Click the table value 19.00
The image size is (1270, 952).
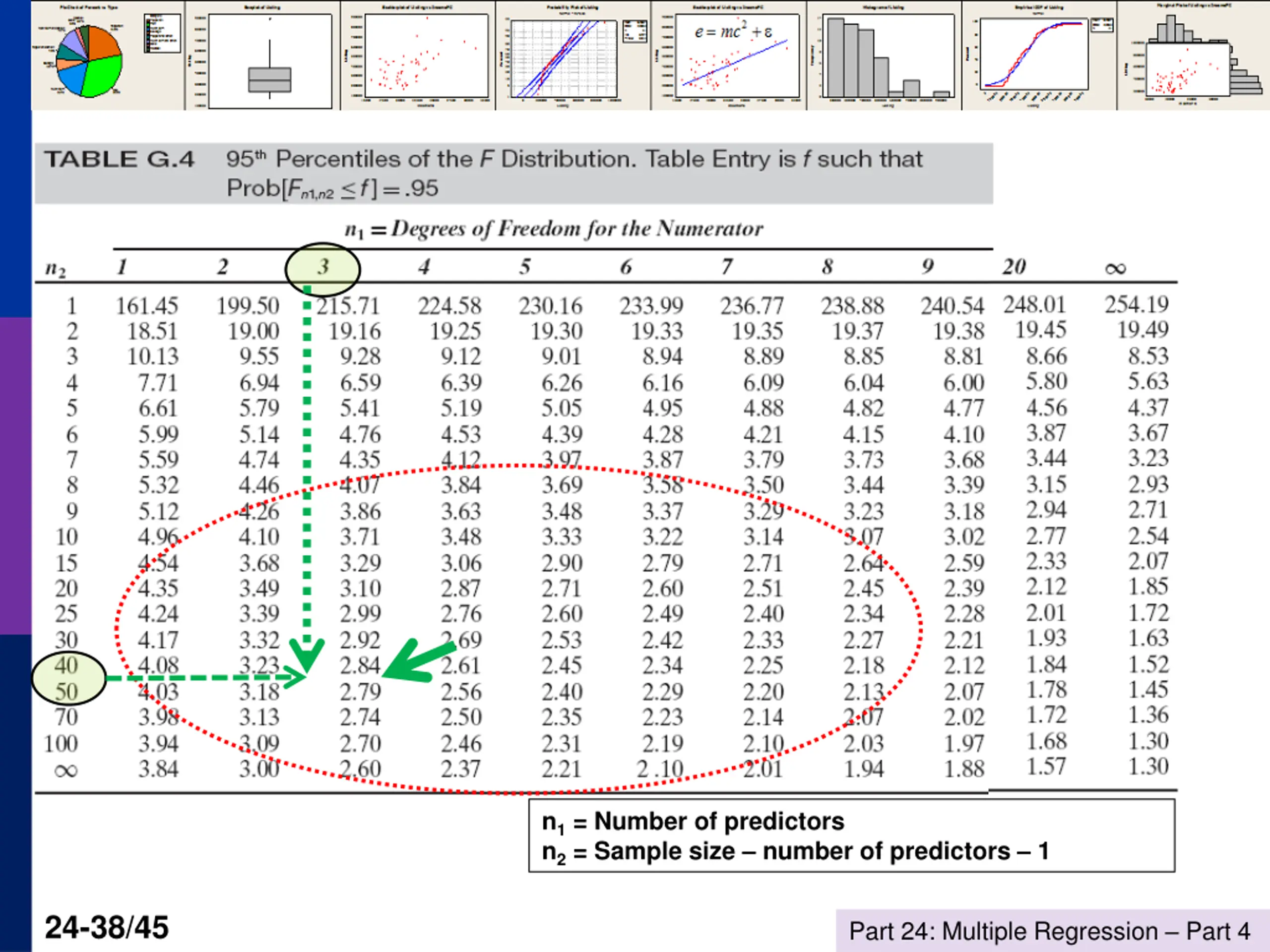(254, 332)
